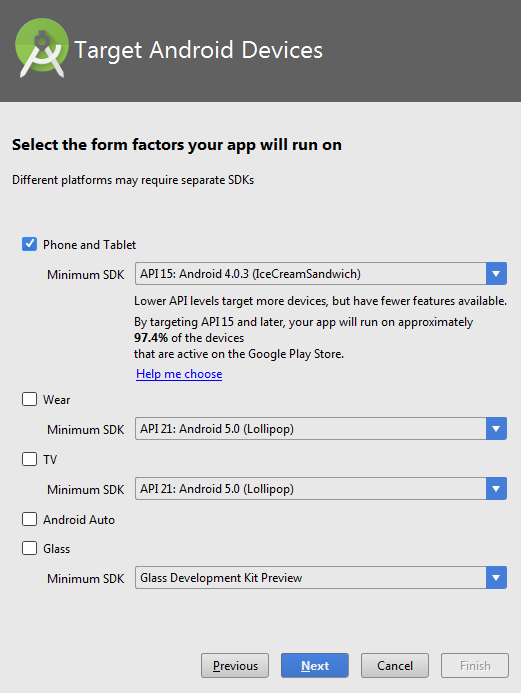
Task: Click the disabled Finish button
Action: click(x=475, y=665)
